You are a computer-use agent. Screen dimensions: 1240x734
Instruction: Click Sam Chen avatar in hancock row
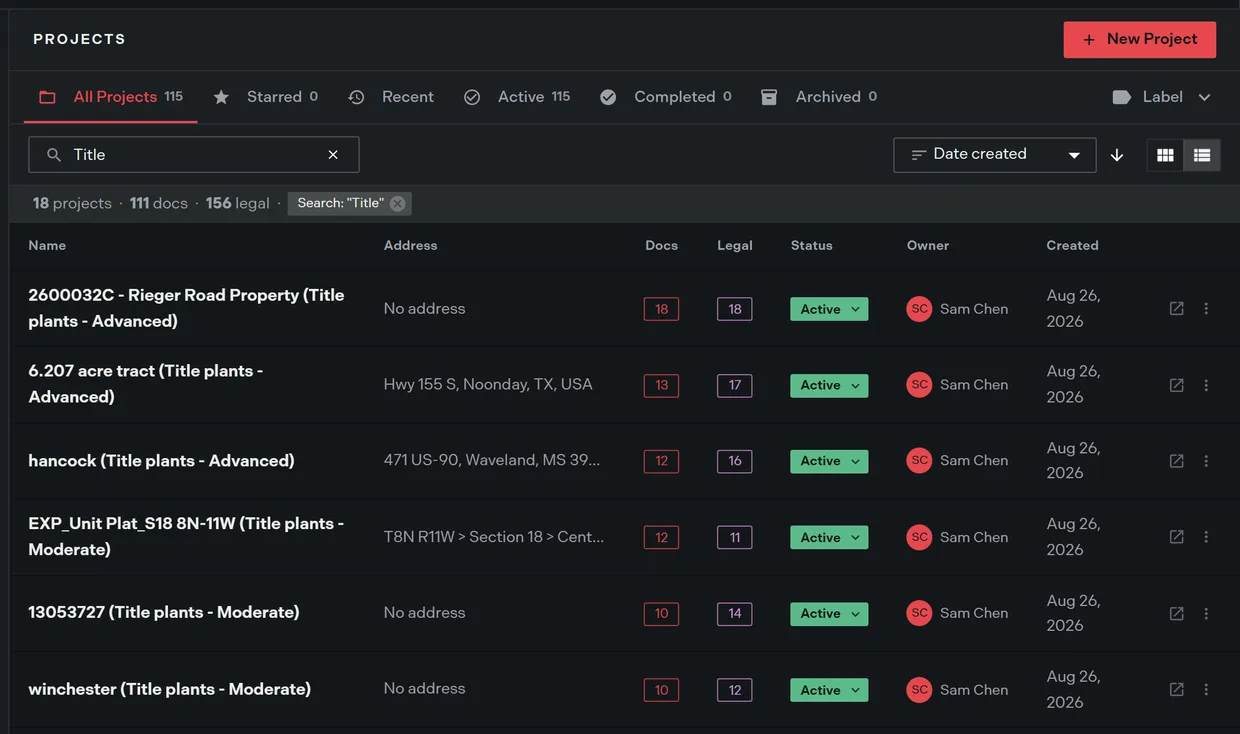tap(919, 461)
